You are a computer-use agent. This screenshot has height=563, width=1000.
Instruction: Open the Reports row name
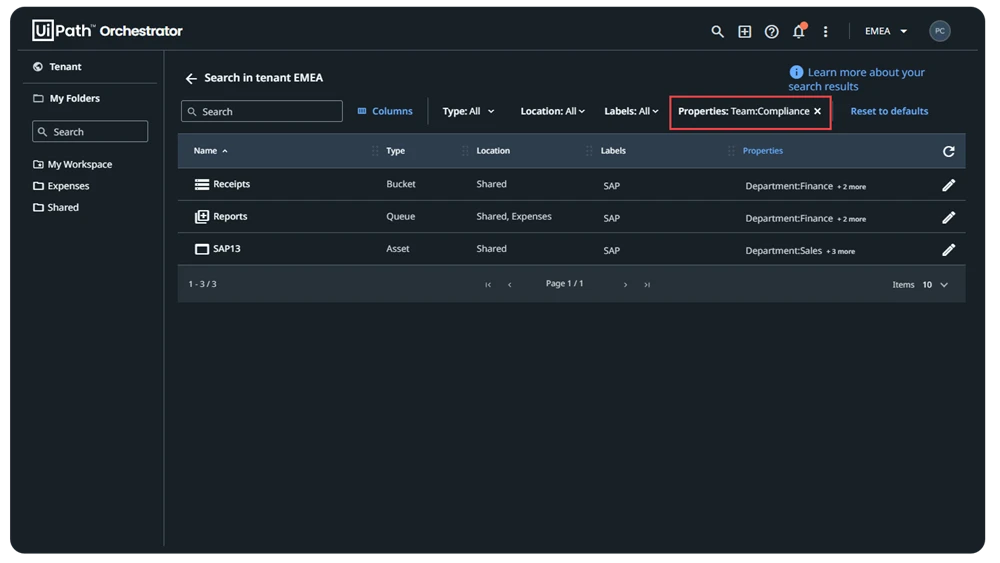point(230,216)
